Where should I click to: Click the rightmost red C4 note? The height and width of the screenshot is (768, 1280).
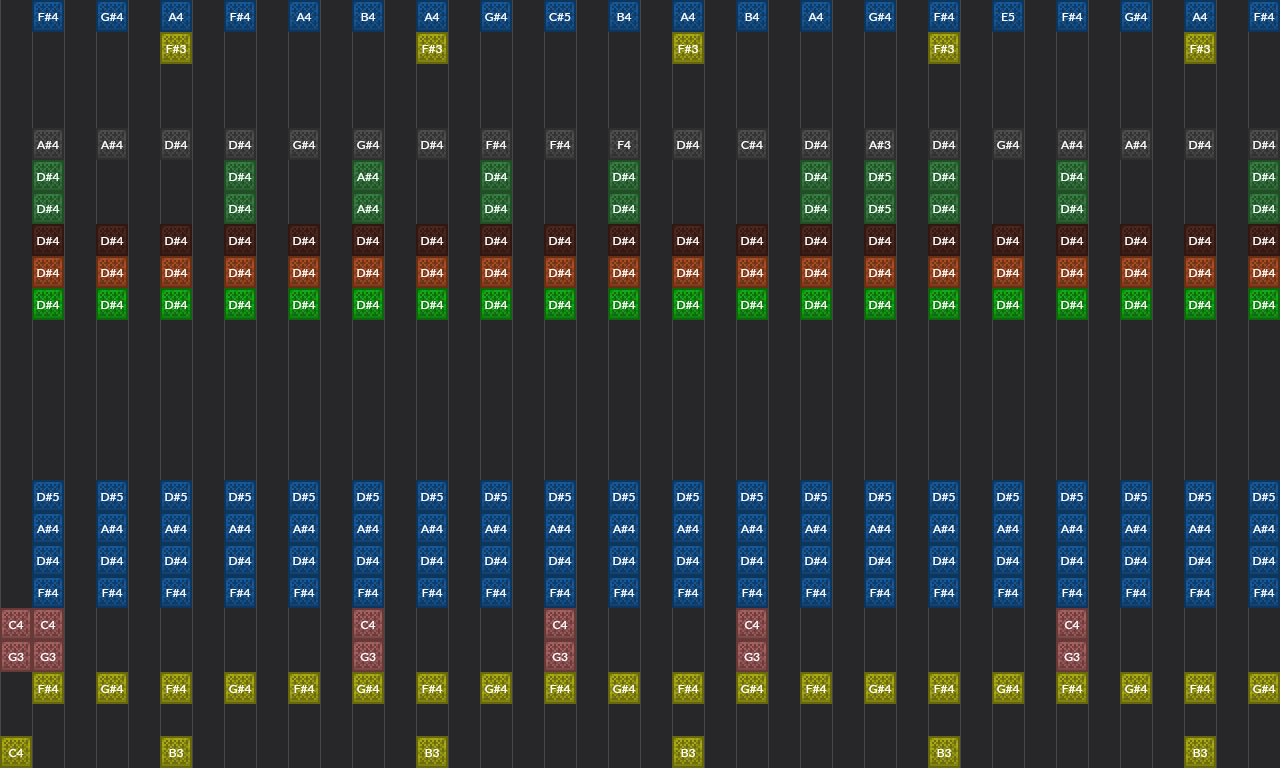point(1071,625)
